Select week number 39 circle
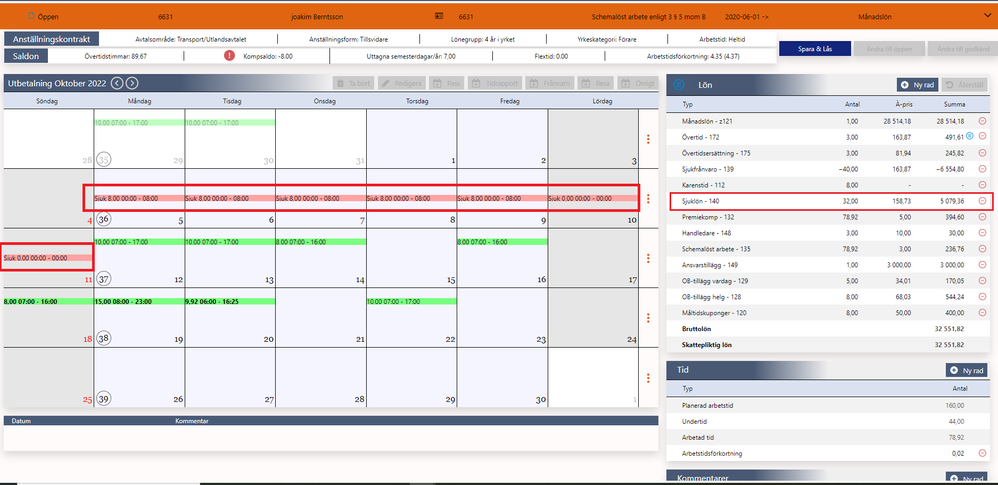998x485 pixels. (103, 398)
